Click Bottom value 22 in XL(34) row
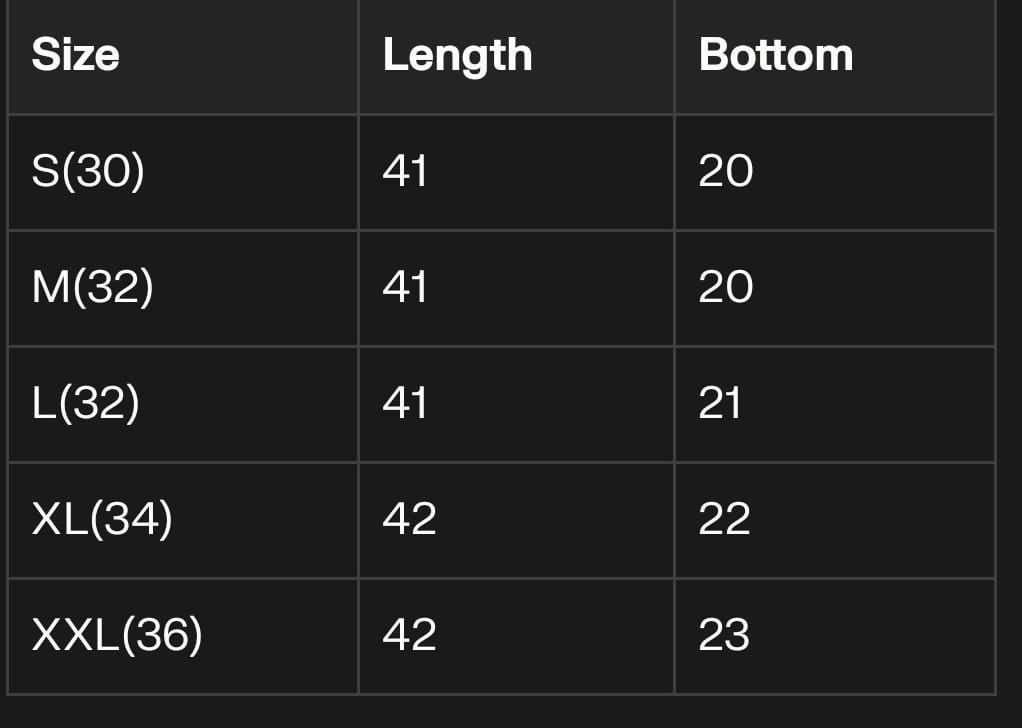 coord(725,519)
